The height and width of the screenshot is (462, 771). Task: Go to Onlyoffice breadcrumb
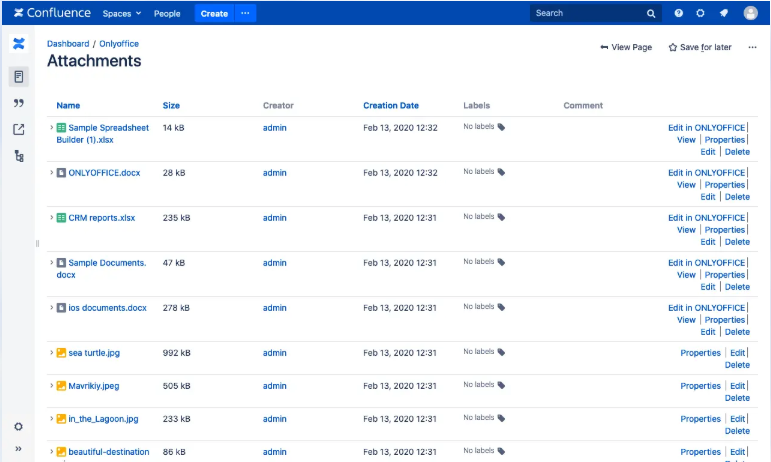(119, 44)
